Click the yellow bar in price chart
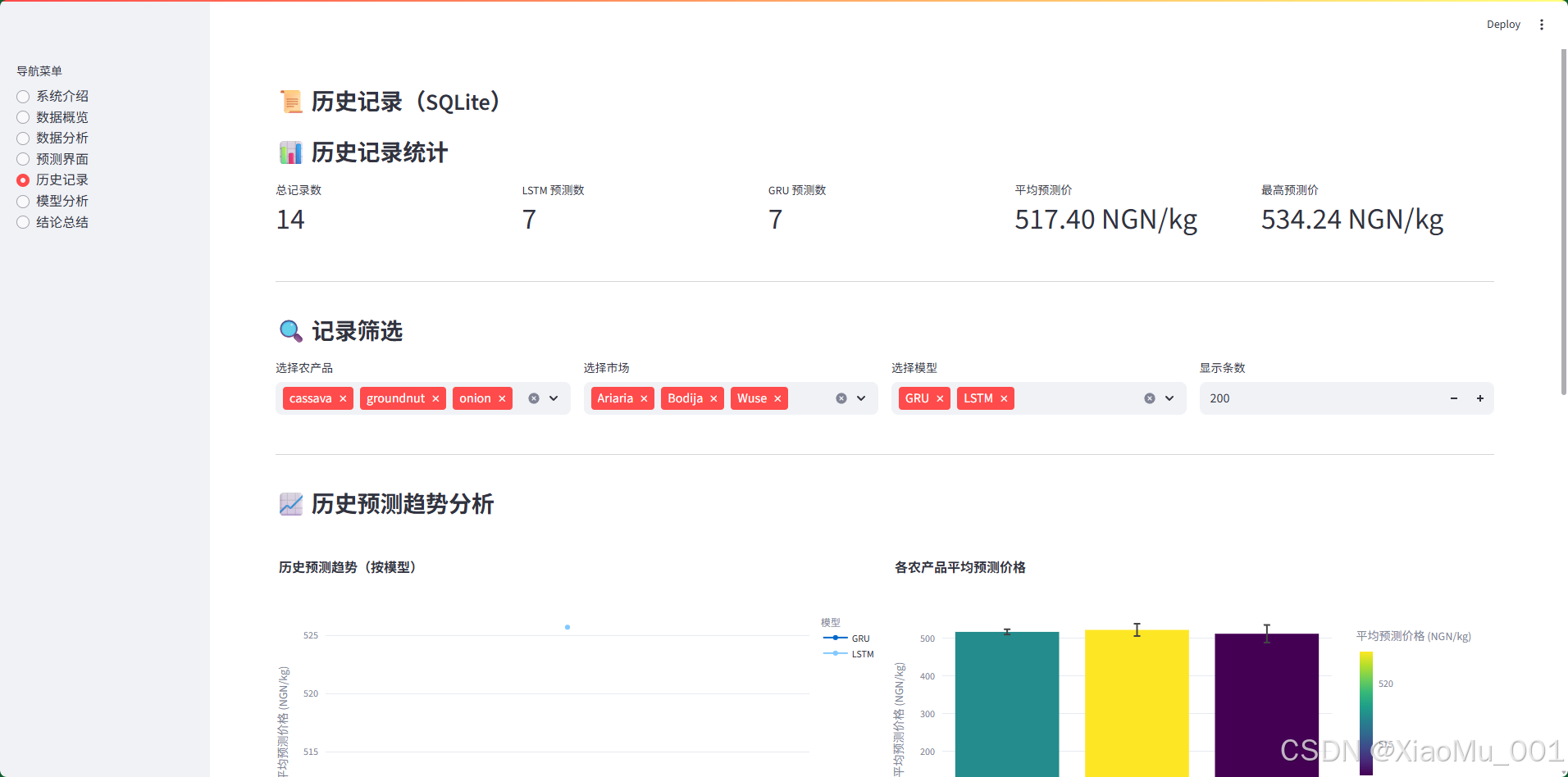 (1137, 703)
